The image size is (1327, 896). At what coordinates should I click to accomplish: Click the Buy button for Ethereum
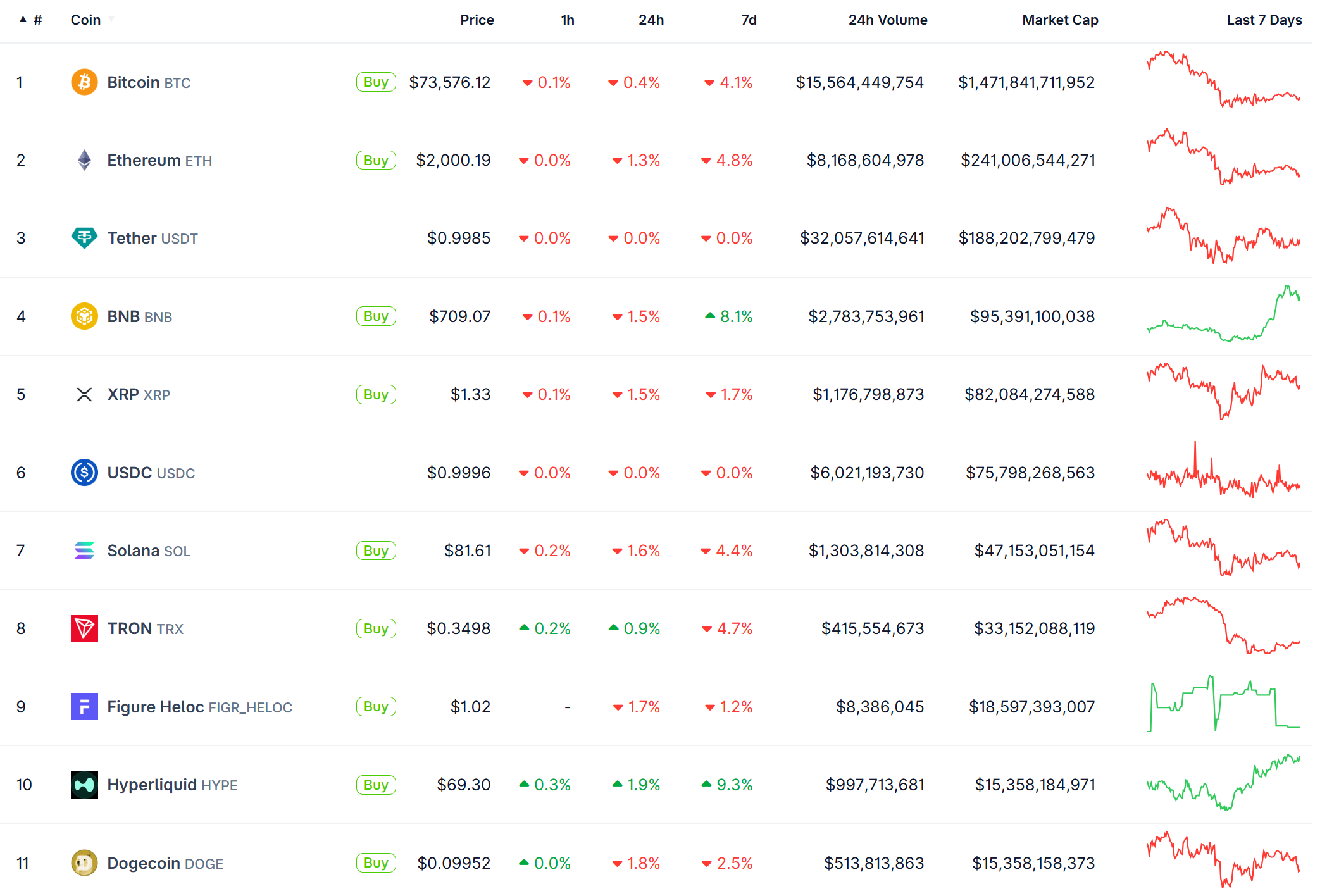(376, 160)
